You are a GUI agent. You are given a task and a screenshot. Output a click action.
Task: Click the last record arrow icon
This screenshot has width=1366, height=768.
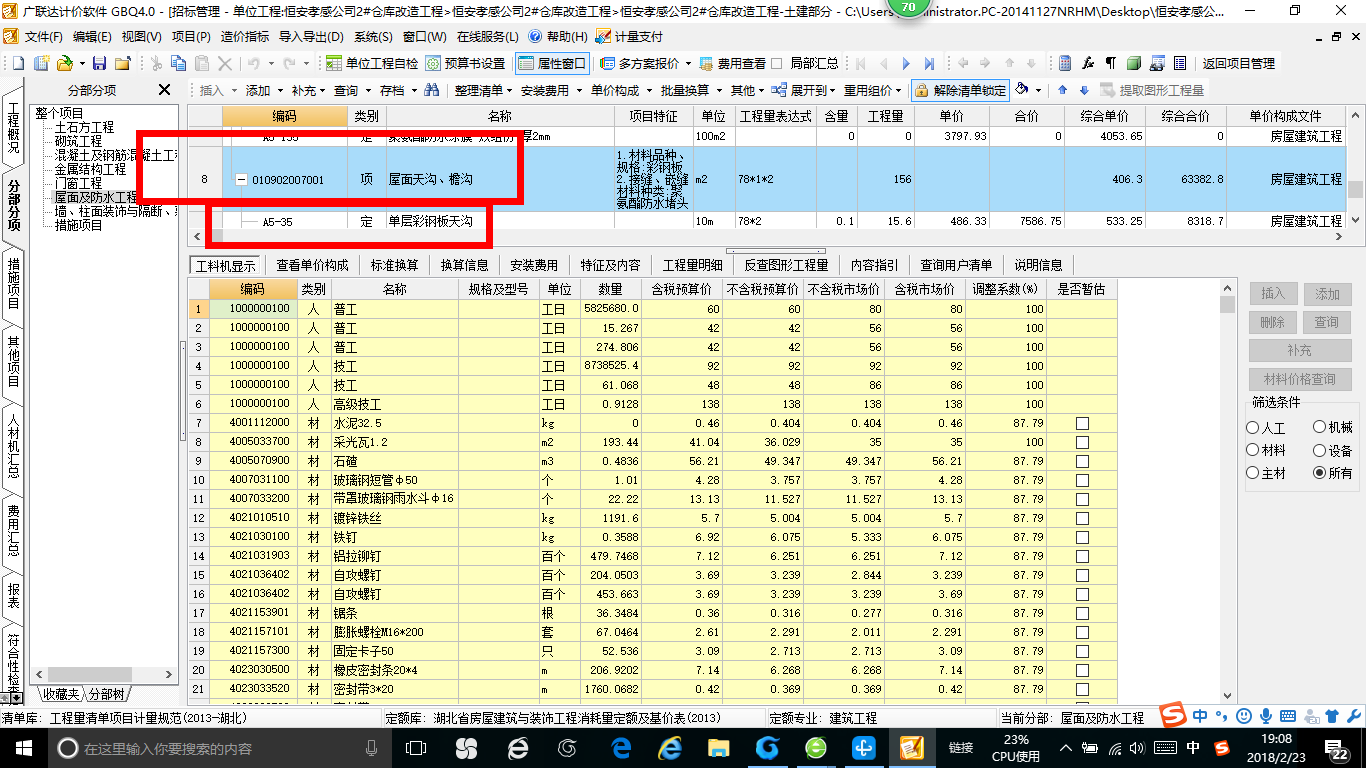coord(929,63)
